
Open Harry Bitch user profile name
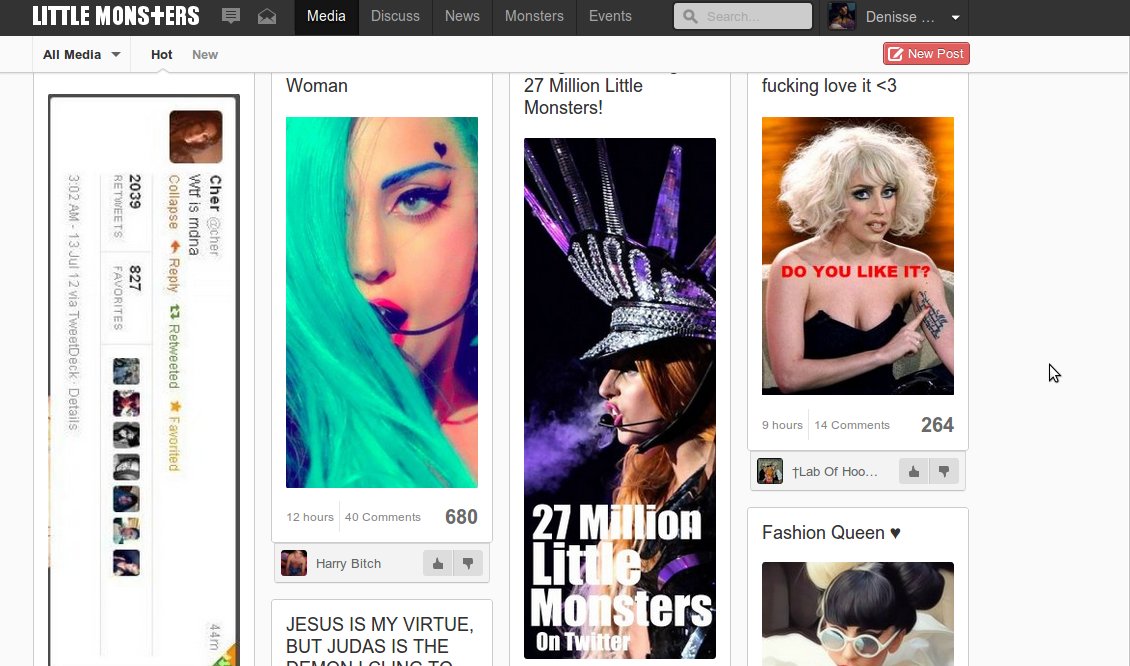(348, 564)
